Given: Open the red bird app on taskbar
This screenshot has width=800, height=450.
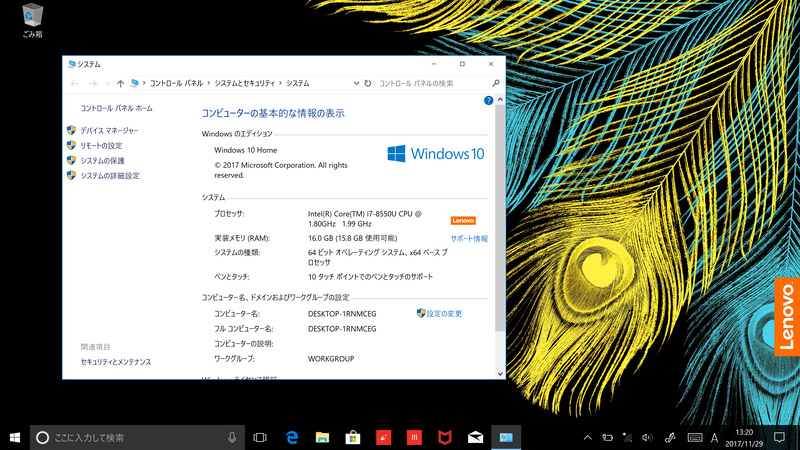Looking at the screenshot, I should coord(383,437).
